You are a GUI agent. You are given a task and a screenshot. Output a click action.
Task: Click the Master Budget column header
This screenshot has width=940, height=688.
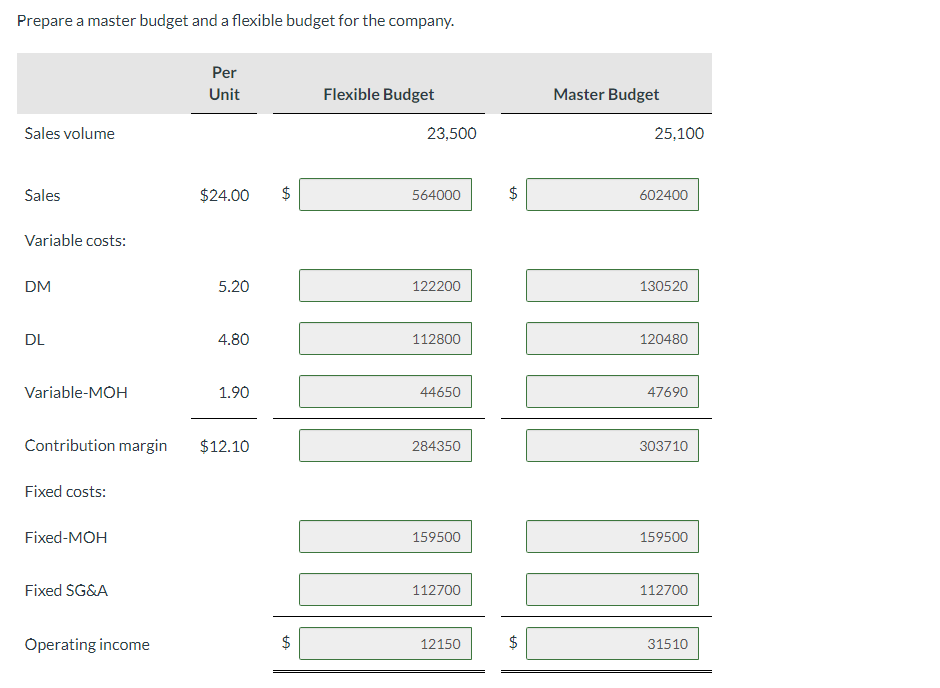click(606, 94)
